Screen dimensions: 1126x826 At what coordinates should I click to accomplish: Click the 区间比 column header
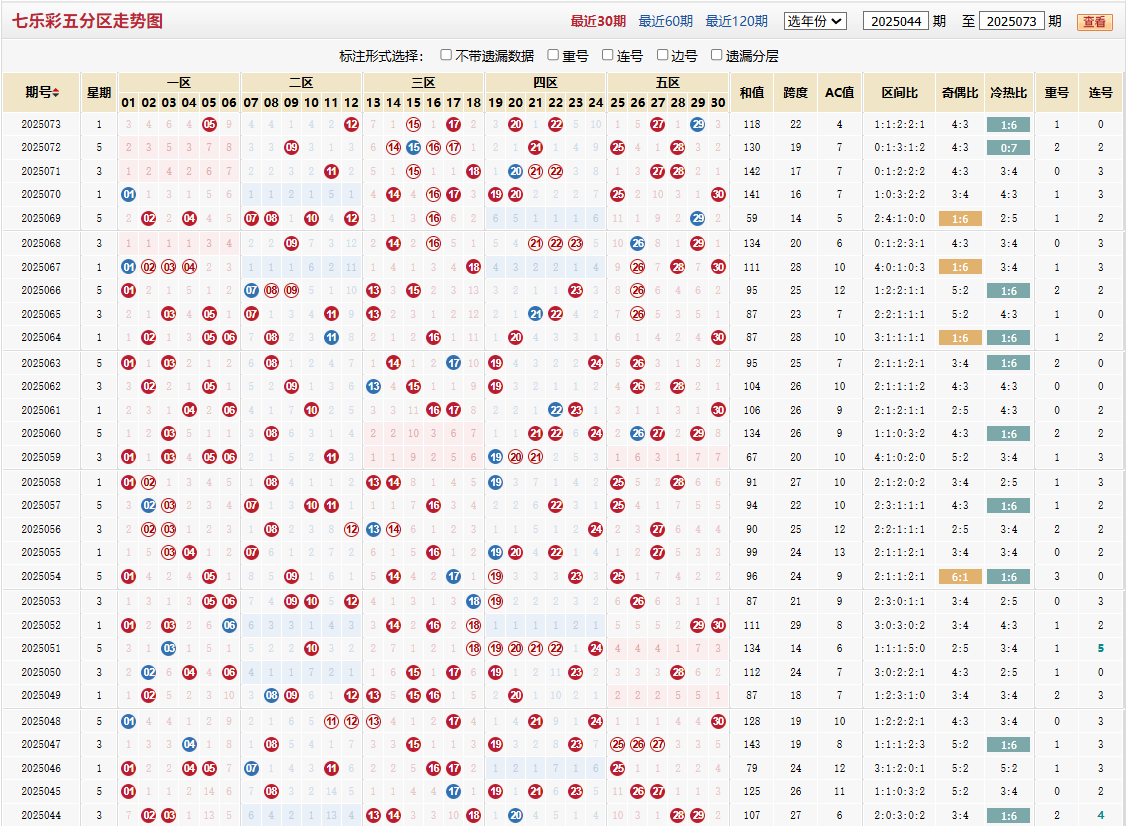(x=900, y=93)
